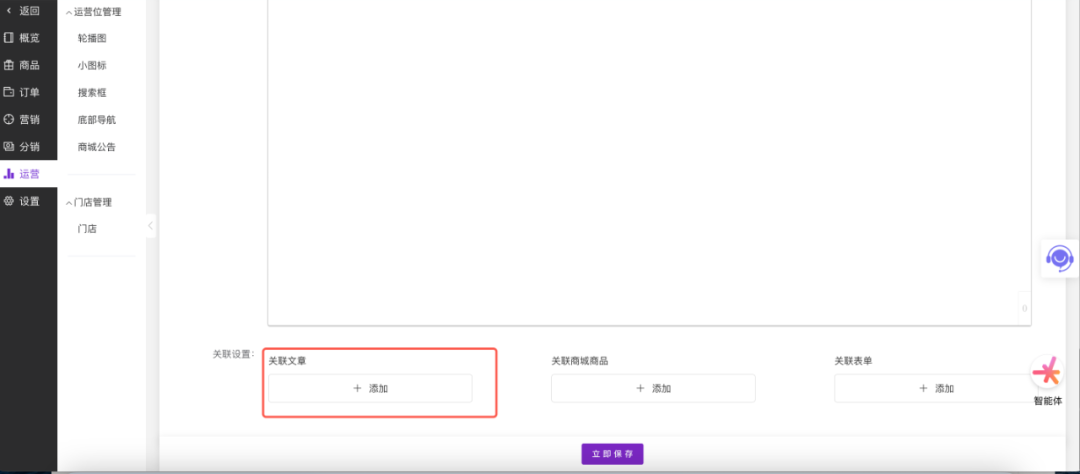Collapse the 运营位管理 section
Screen dimensions: 1080x474
[x=69, y=13]
